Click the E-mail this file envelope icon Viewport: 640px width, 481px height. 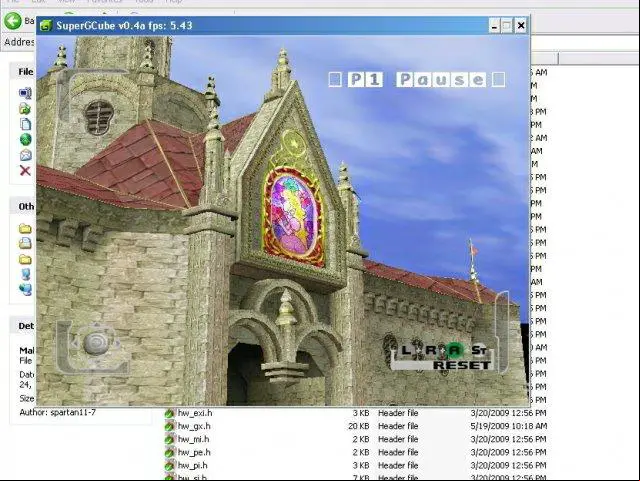pos(25,155)
